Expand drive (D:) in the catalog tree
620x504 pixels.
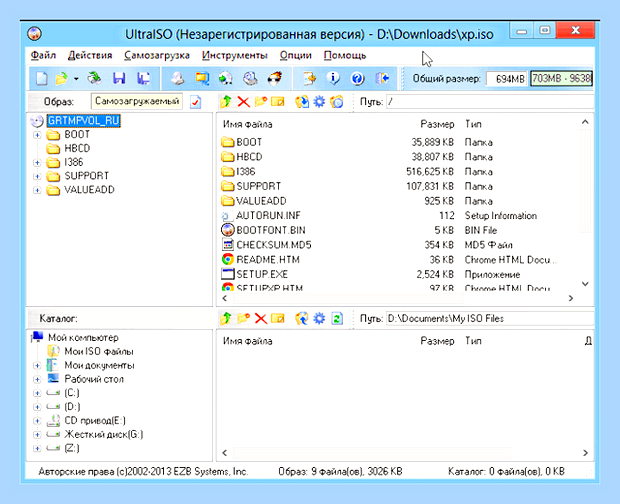click(x=37, y=407)
